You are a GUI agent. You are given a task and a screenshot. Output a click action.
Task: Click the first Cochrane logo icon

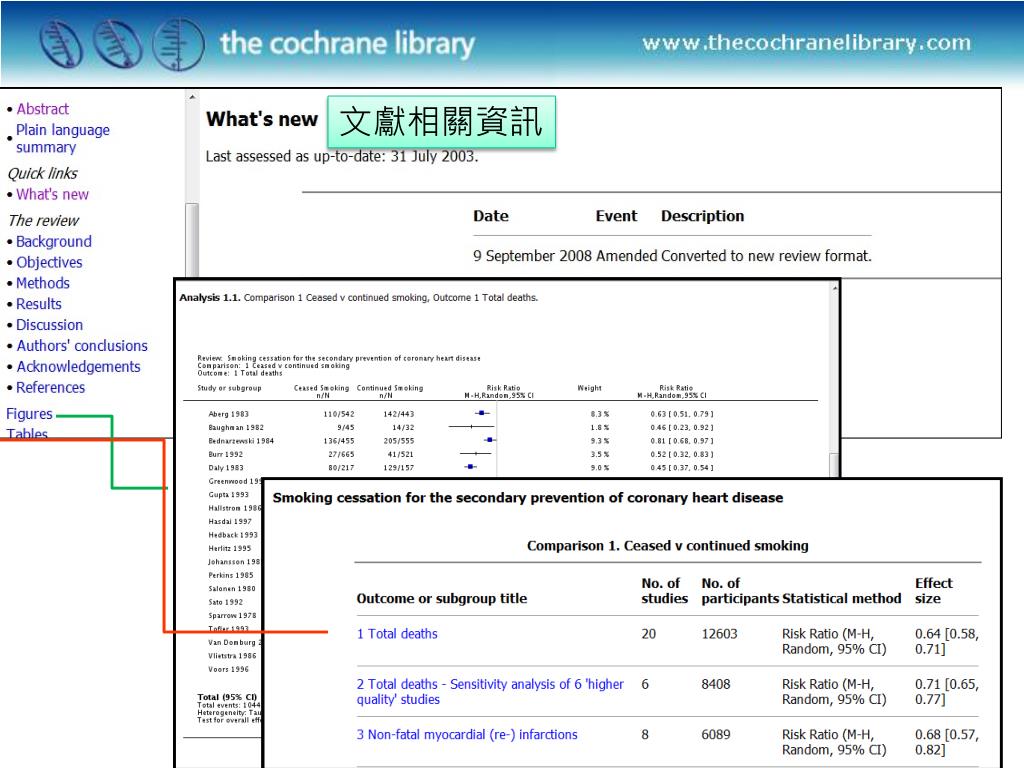61,44
